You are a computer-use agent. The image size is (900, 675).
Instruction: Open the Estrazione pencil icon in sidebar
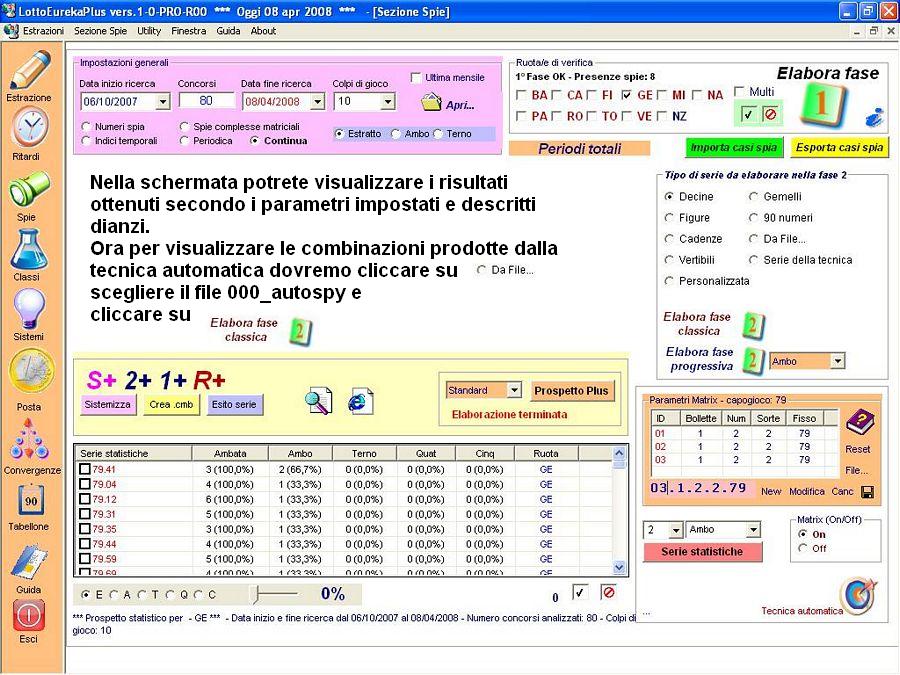(30, 70)
